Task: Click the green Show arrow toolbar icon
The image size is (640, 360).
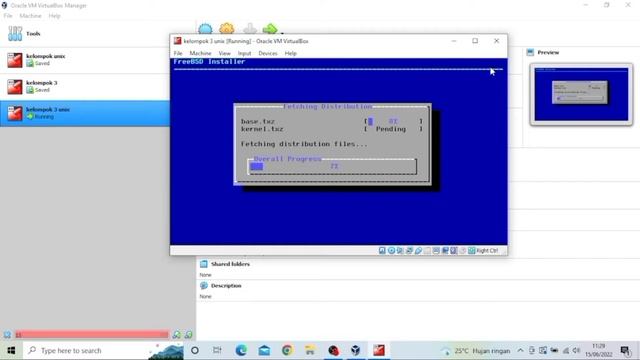Action: click(270, 29)
